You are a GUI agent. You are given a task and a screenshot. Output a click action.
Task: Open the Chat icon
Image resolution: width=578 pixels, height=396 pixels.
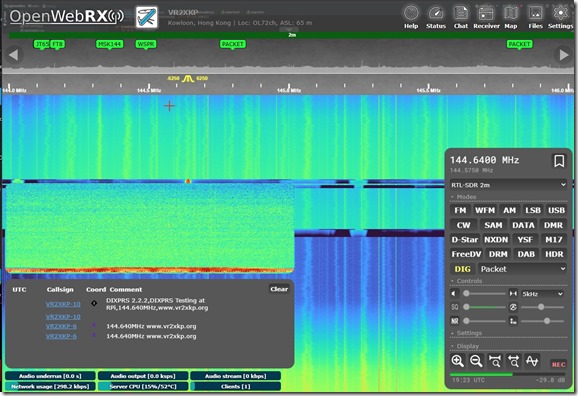click(x=461, y=17)
